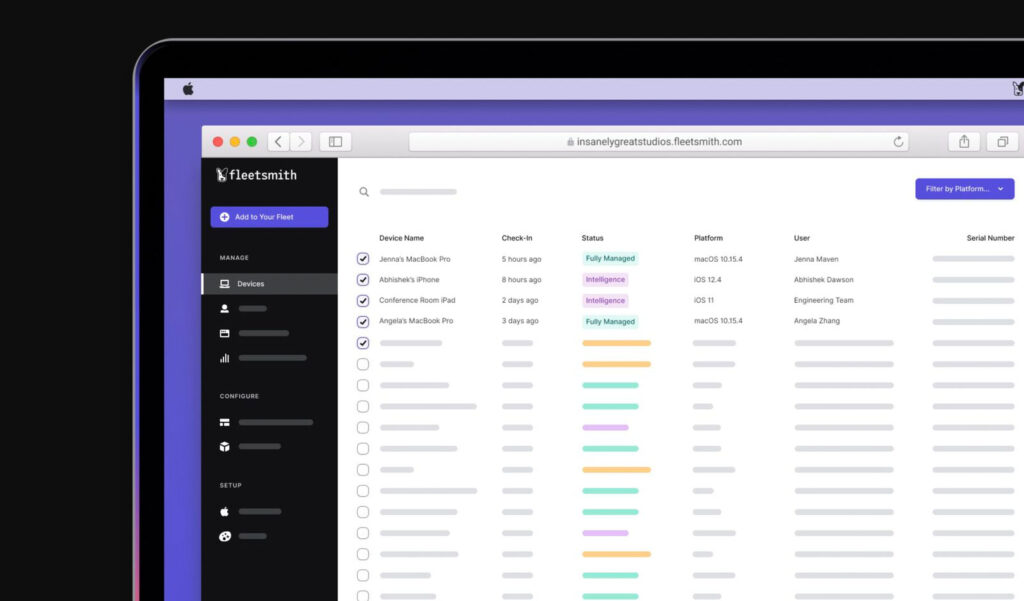
Task: Uncheck Conference Room iPad checkbox
Action: [x=363, y=301]
